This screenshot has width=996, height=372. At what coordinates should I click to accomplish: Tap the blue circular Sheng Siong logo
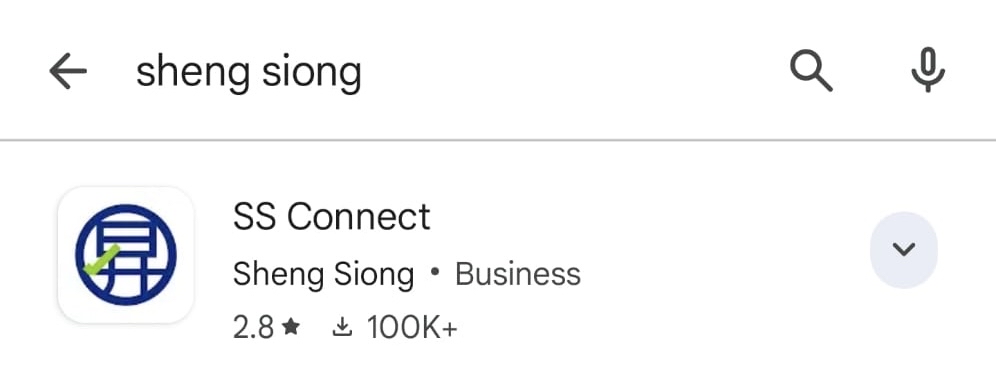click(126, 255)
